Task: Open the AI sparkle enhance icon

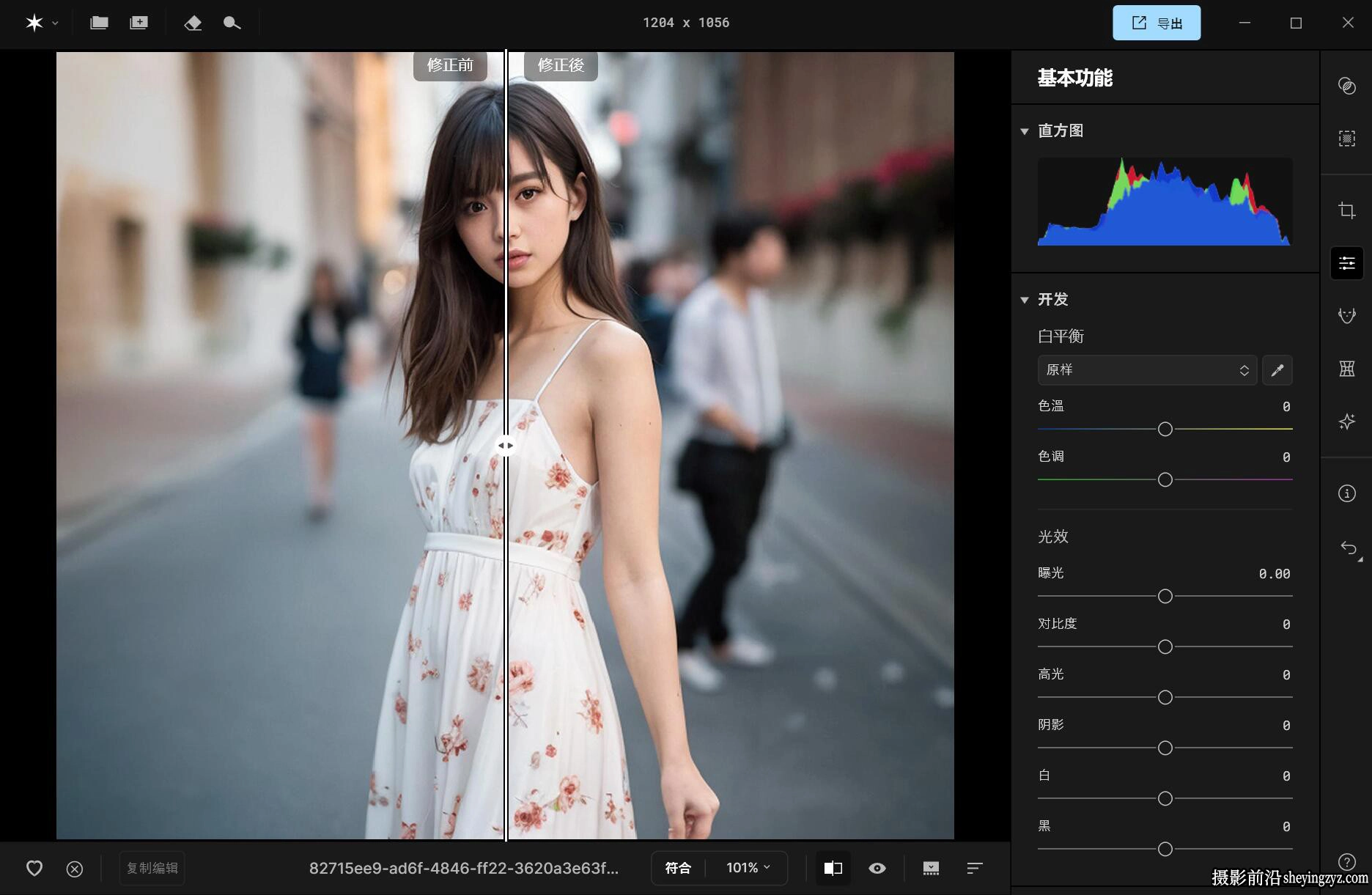Action: [1346, 421]
